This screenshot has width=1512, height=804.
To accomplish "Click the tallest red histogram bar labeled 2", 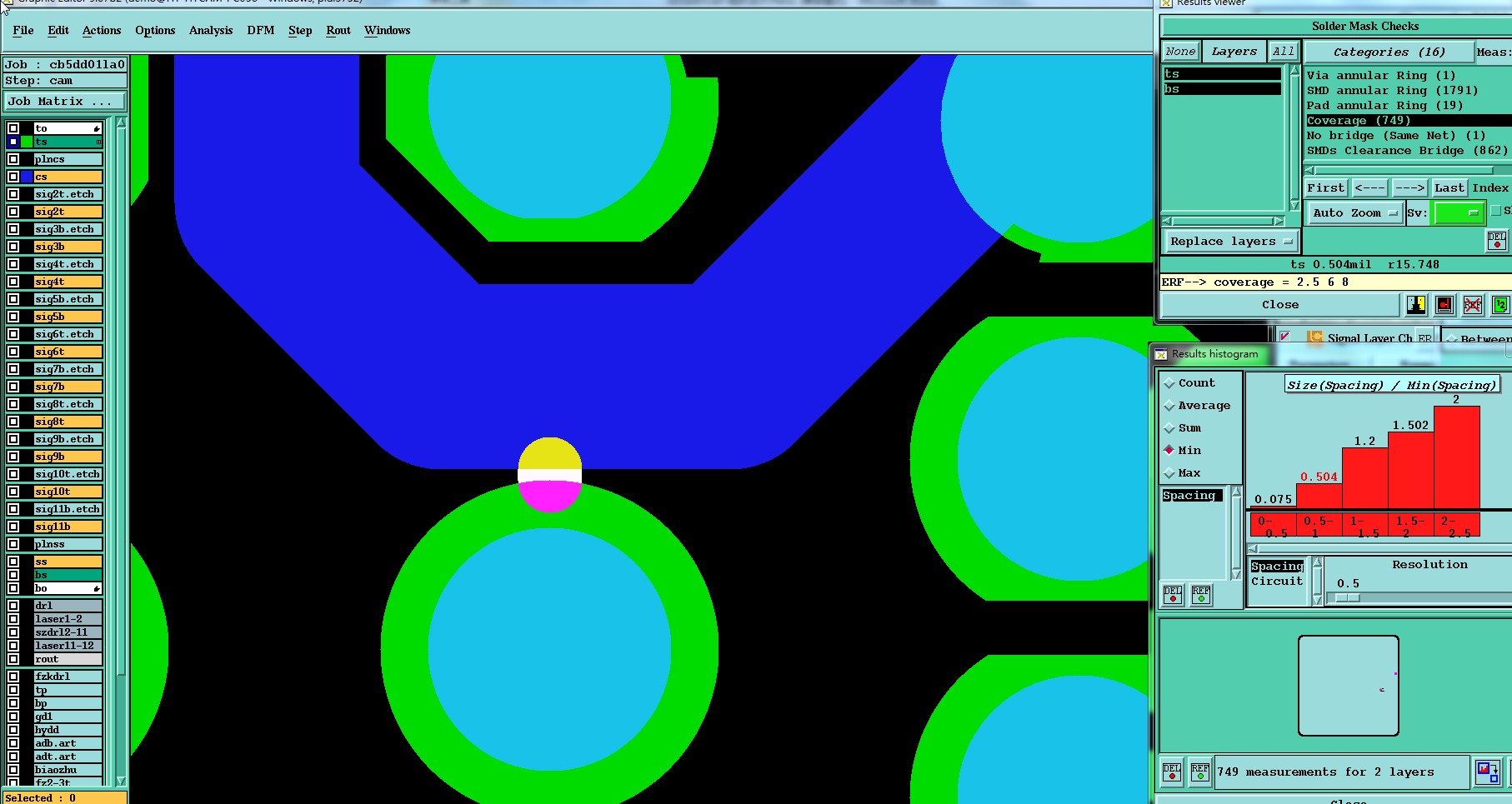I will [x=1456, y=457].
